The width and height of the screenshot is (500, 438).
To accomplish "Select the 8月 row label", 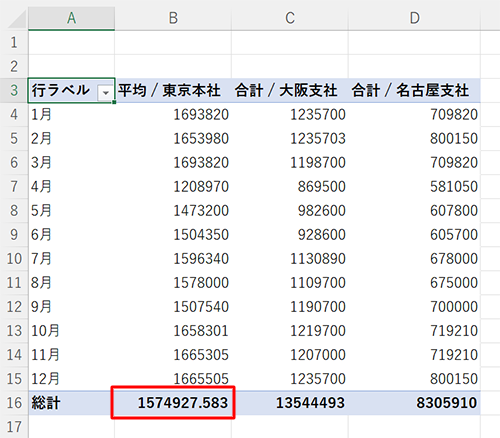I will tap(72, 282).
